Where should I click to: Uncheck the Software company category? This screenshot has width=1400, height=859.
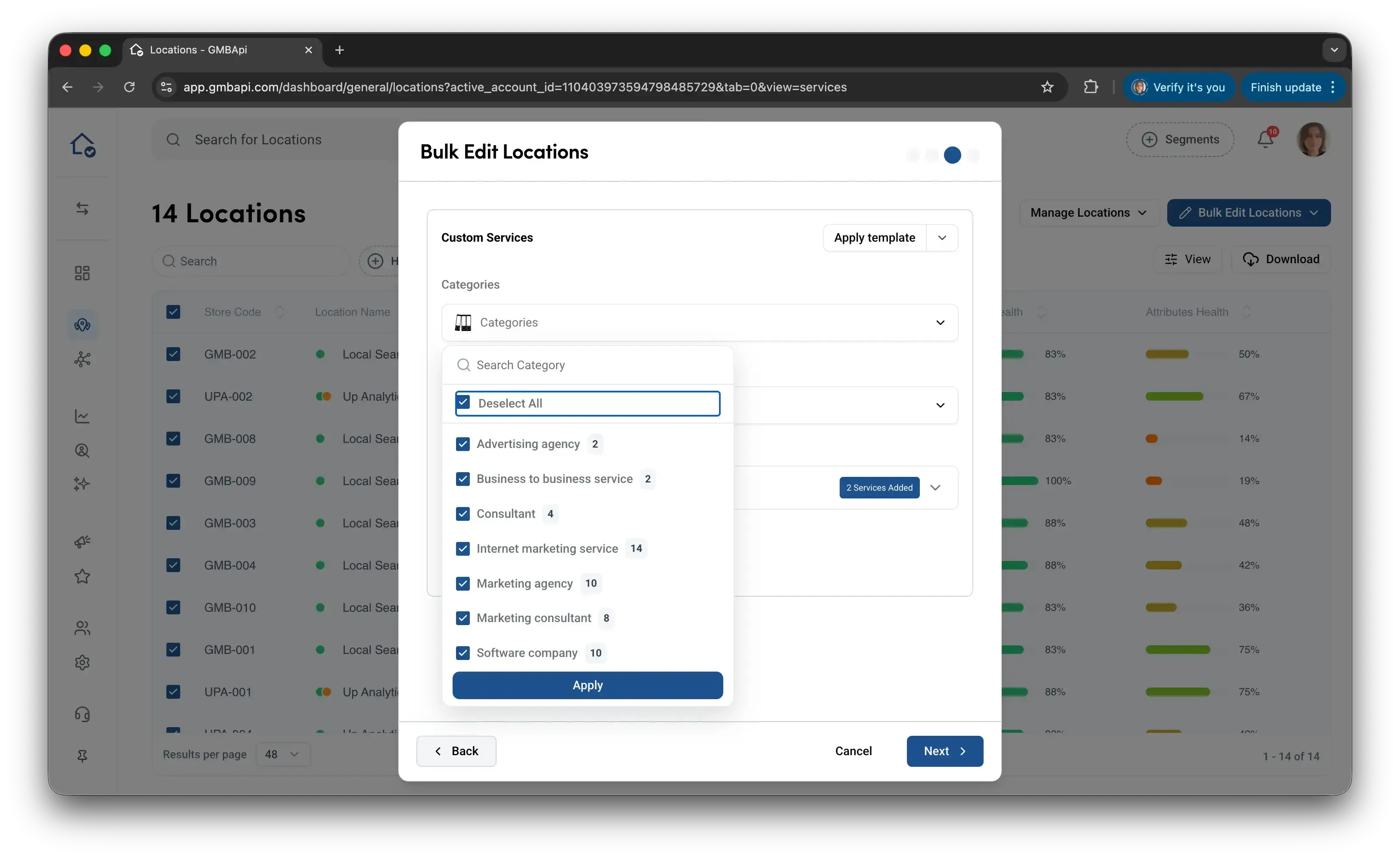click(x=462, y=653)
